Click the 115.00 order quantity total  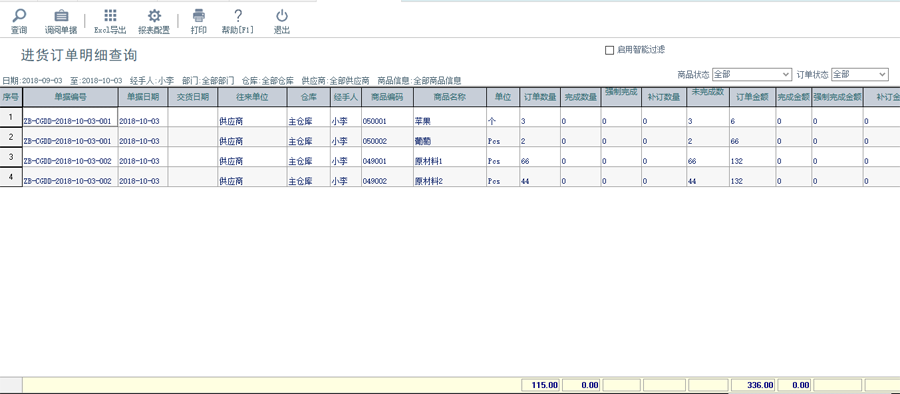pos(540,385)
